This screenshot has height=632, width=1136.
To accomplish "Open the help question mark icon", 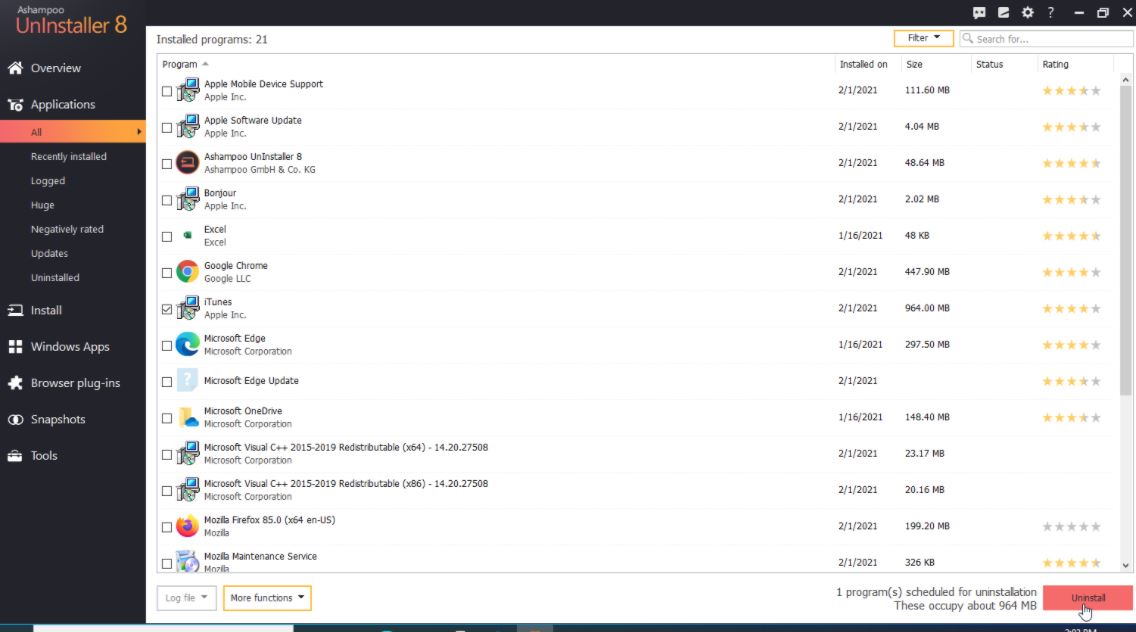I will pos(1051,12).
